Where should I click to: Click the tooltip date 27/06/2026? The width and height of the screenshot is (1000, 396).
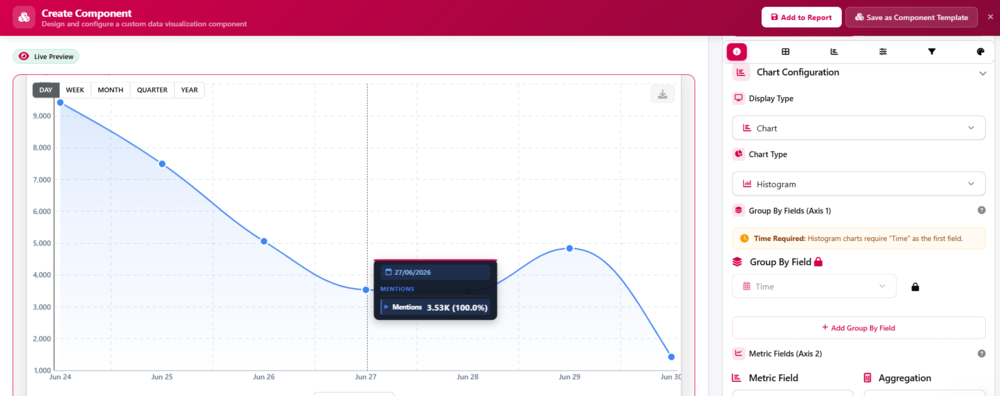click(x=413, y=272)
